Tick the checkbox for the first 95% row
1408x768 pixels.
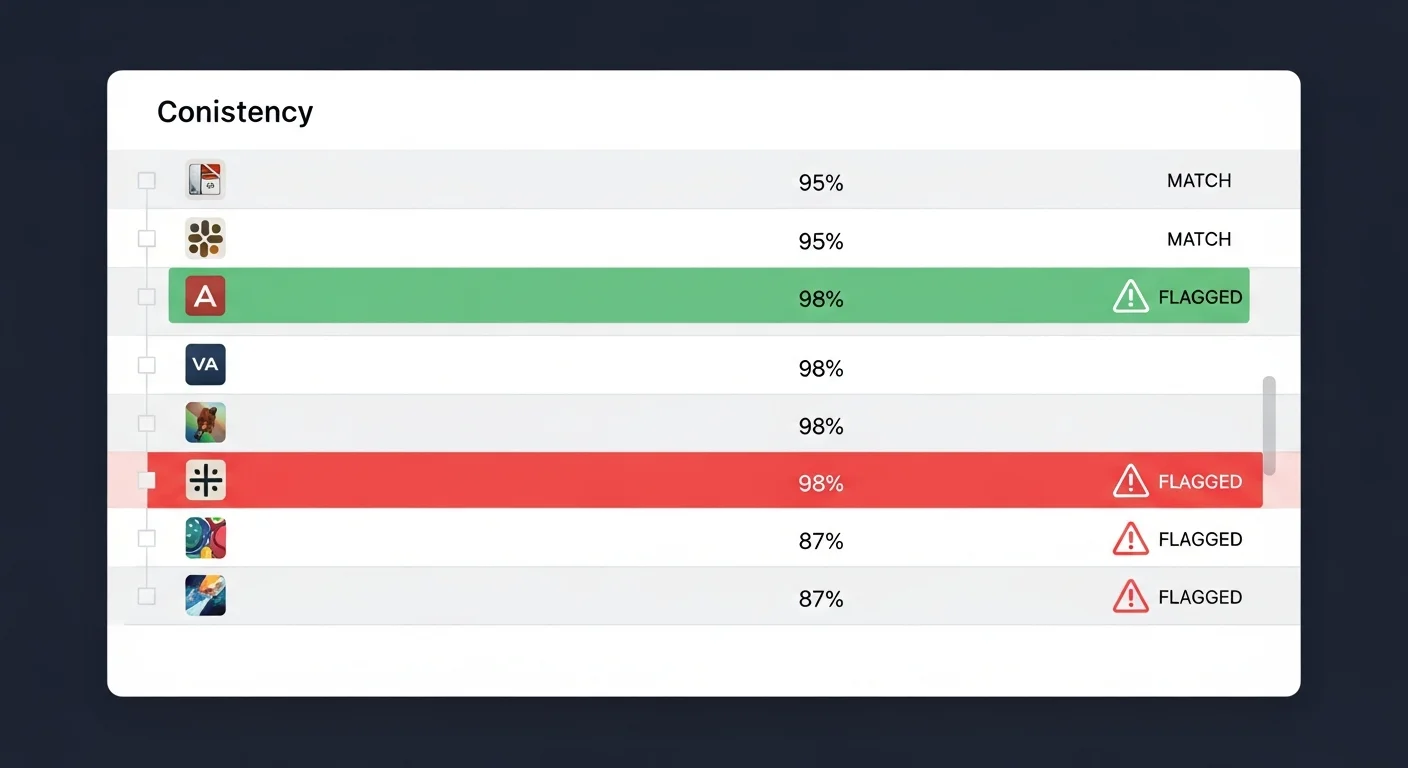tap(147, 180)
